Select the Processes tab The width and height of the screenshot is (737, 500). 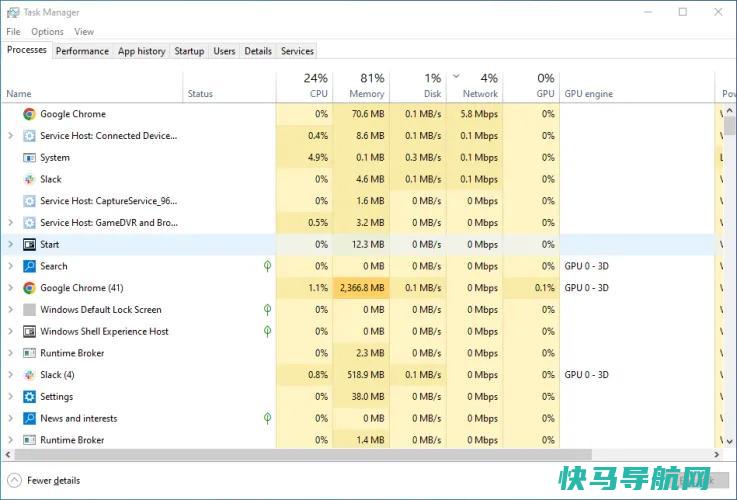(26, 50)
